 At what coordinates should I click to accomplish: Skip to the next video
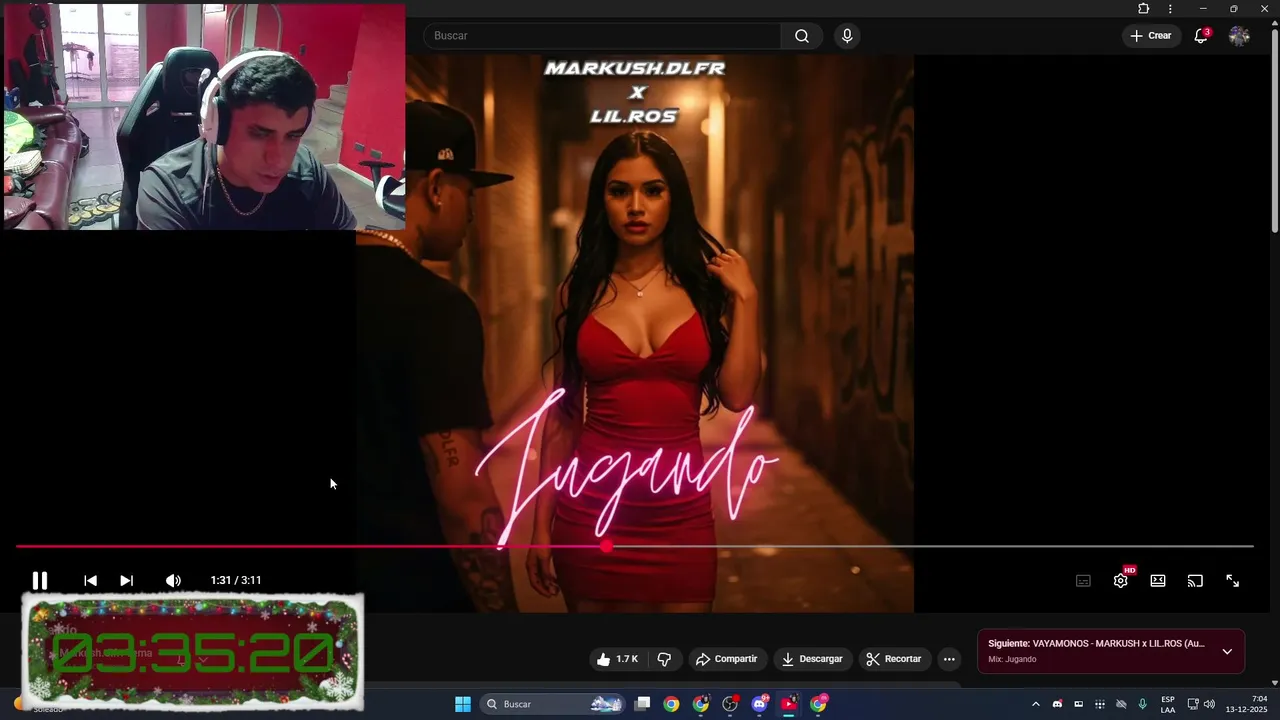[x=127, y=580]
